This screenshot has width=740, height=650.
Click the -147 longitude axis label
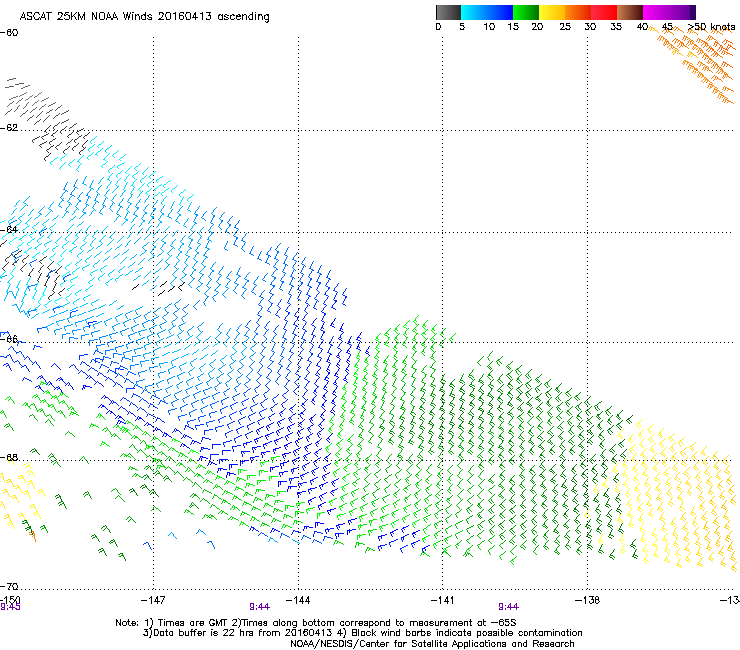153,600
